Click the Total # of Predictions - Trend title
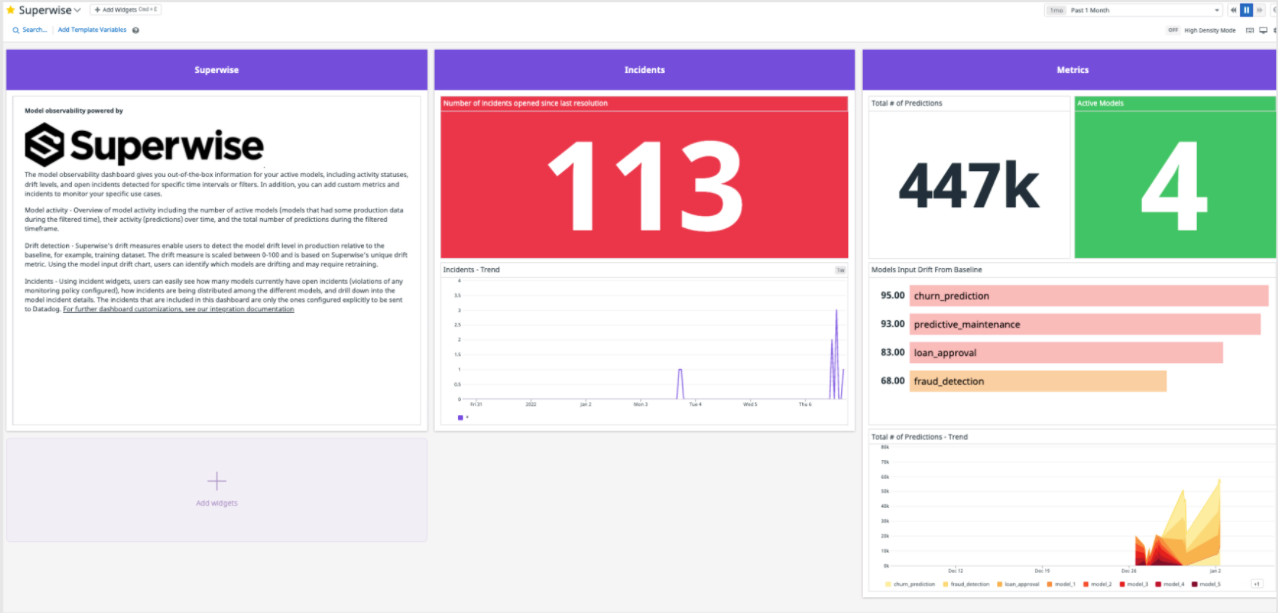1278x613 pixels. click(920, 437)
